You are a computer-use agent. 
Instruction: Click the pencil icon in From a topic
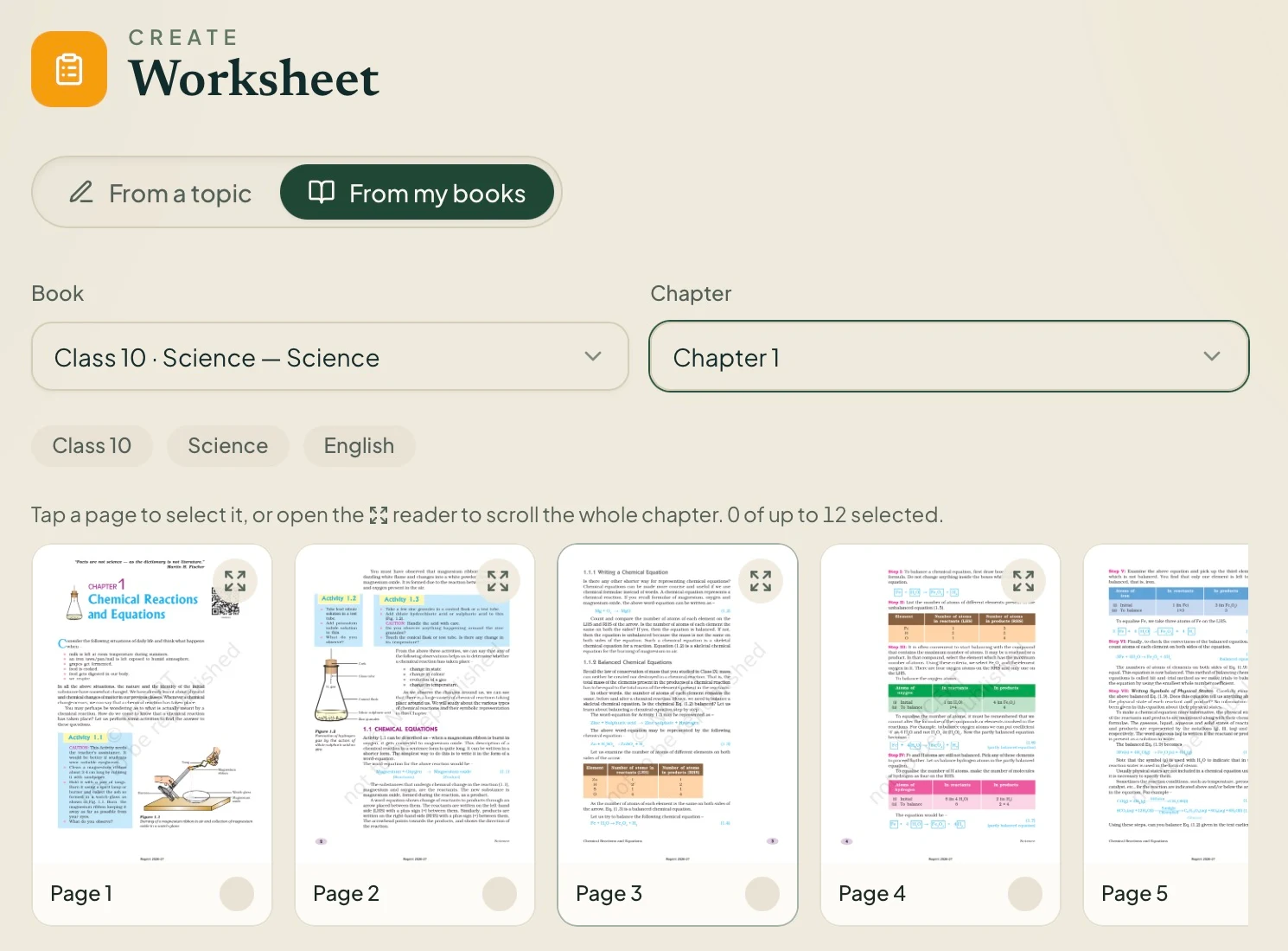click(x=81, y=192)
